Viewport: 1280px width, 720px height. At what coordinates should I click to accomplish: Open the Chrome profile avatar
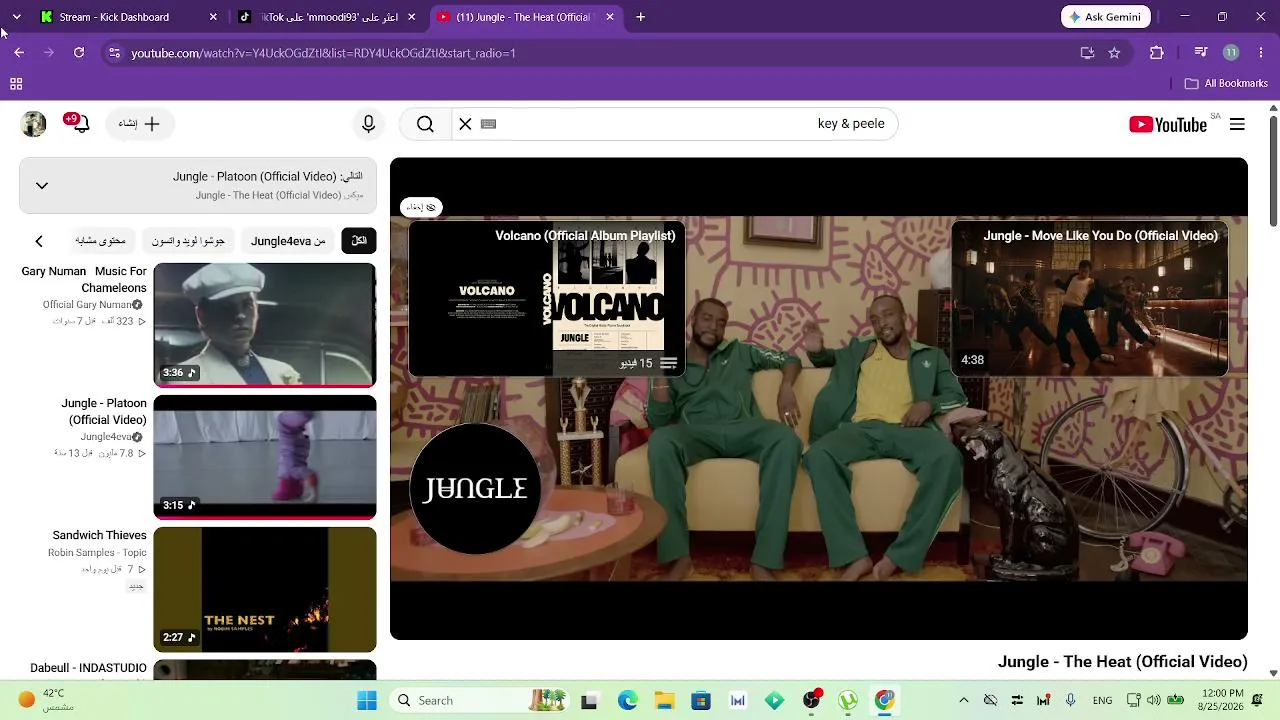(1231, 53)
